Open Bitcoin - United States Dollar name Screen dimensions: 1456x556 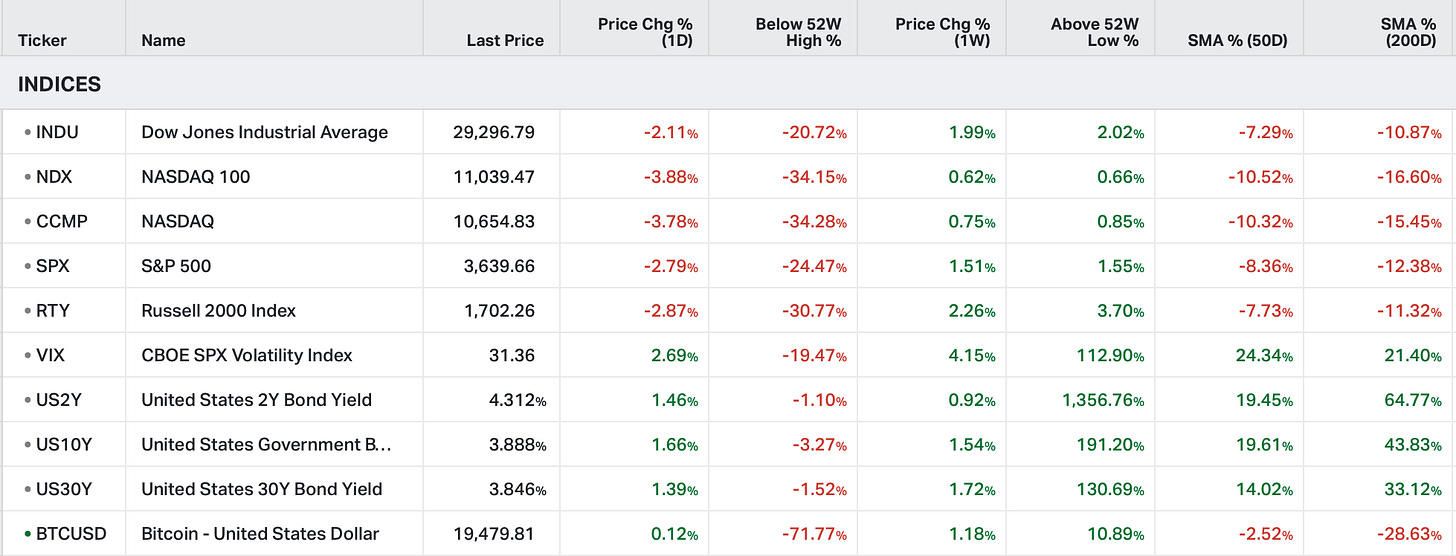point(261,534)
